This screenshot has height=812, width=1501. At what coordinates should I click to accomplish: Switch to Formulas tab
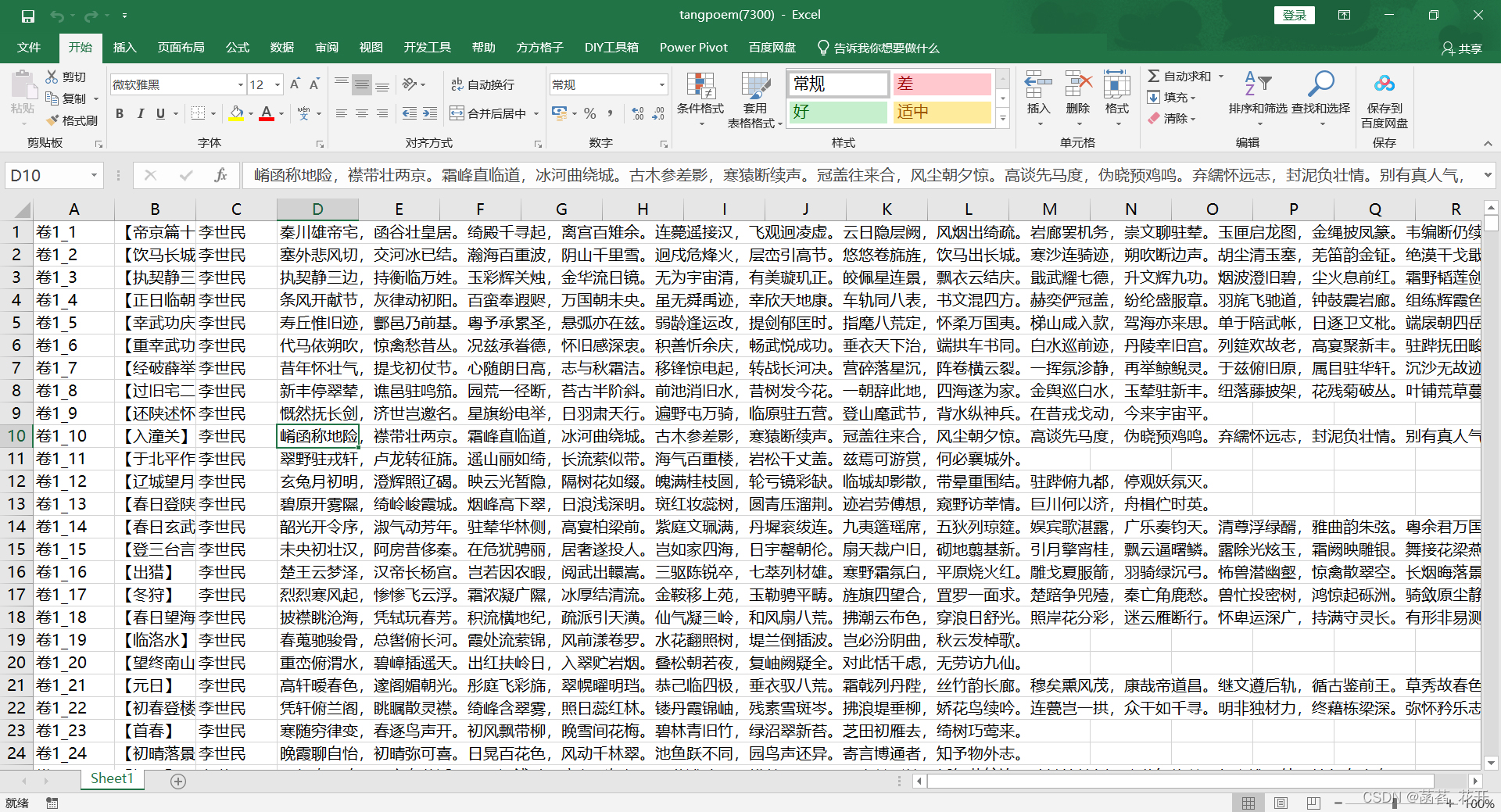point(237,48)
